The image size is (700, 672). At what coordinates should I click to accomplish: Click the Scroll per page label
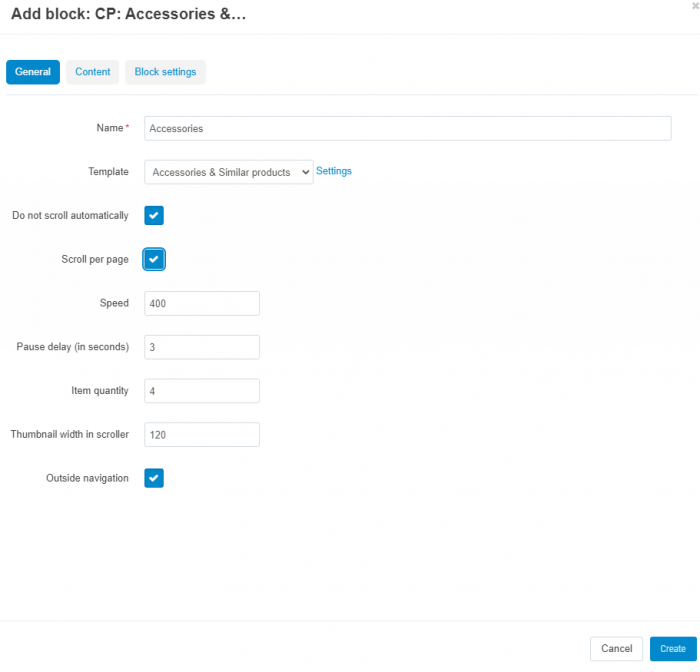95,259
